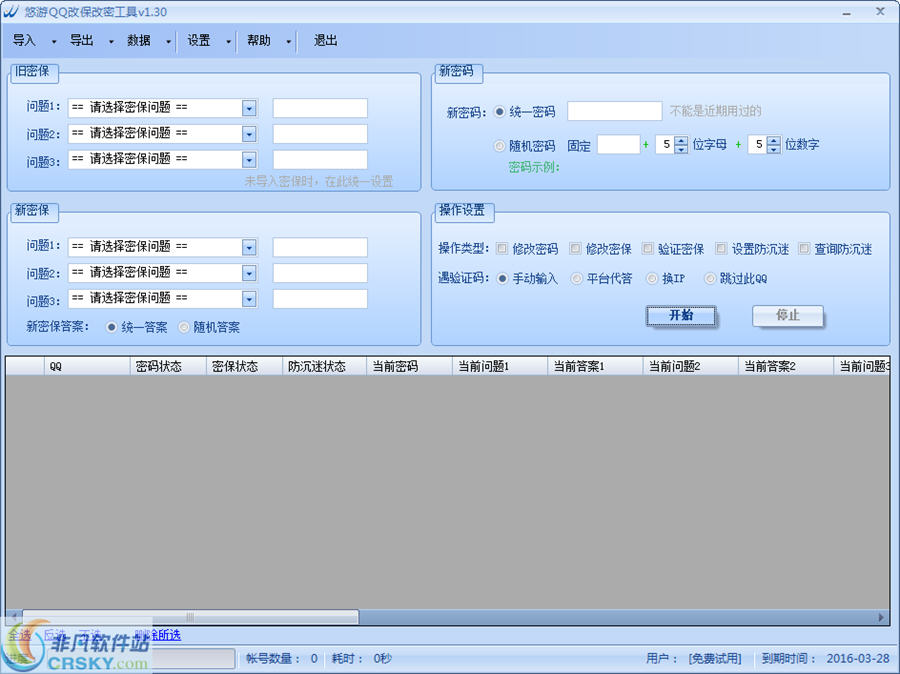Image resolution: width=900 pixels, height=674 pixels.
Task: Open the 设置 menu
Action: point(199,41)
